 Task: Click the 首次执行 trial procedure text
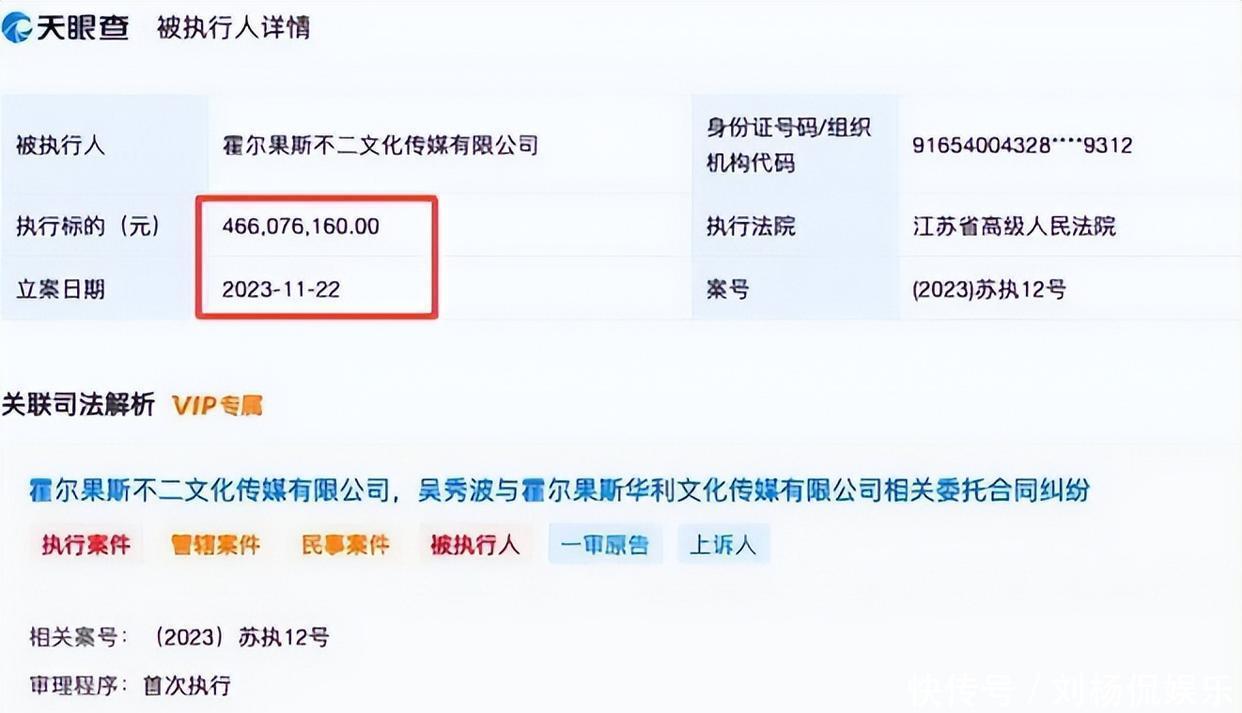pyautogui.click(x=186, y=685)
